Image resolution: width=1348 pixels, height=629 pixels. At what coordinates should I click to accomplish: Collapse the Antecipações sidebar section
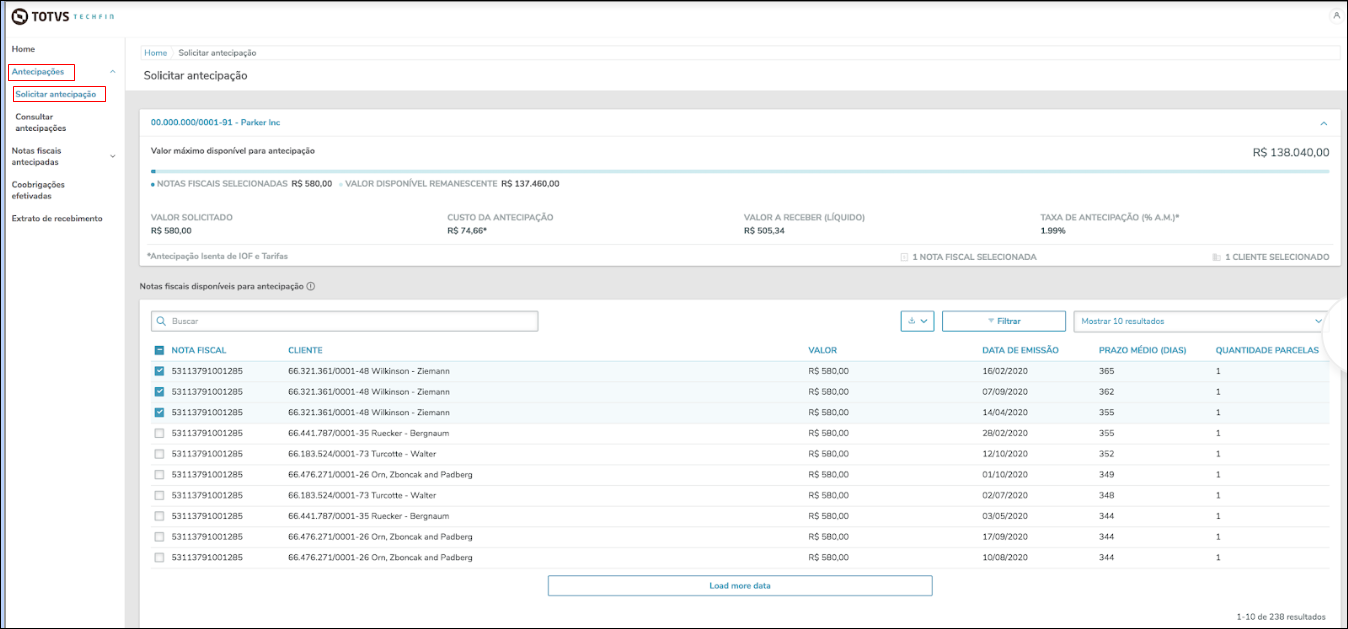[113, 72]
